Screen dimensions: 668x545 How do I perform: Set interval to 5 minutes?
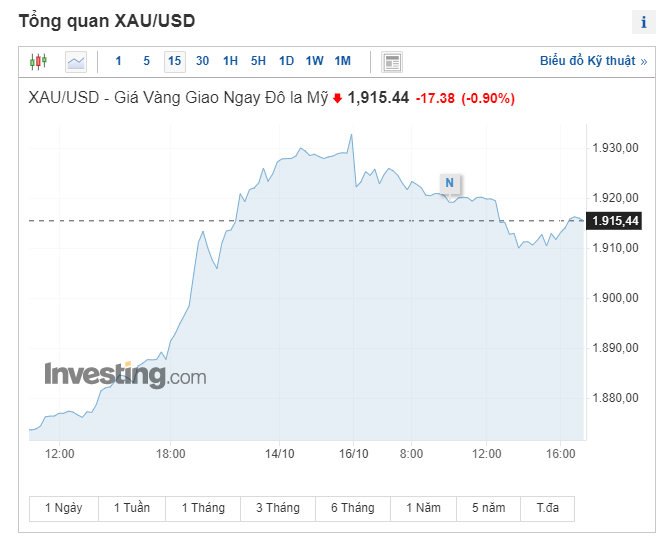tap(147, 61)
